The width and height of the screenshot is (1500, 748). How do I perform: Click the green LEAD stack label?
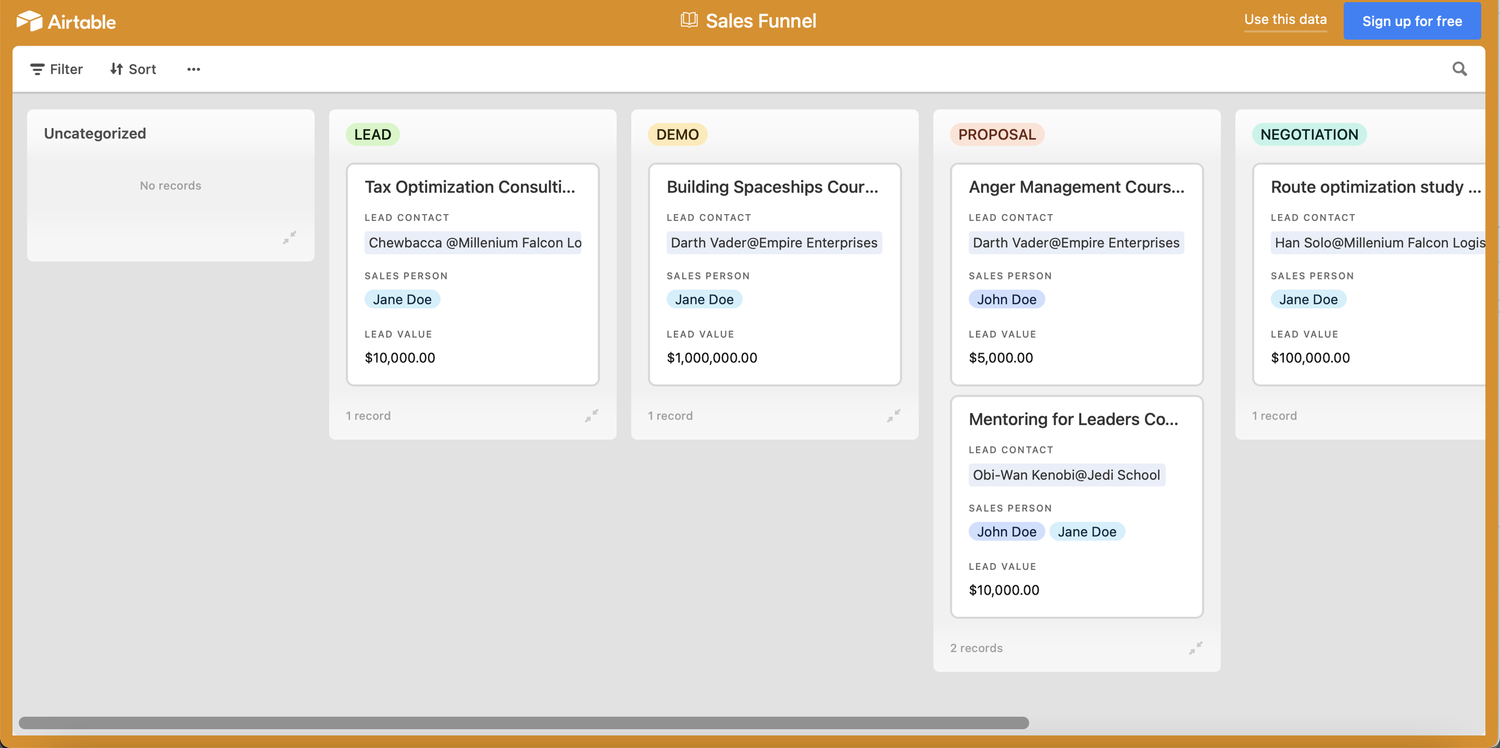tap(372, 135)
